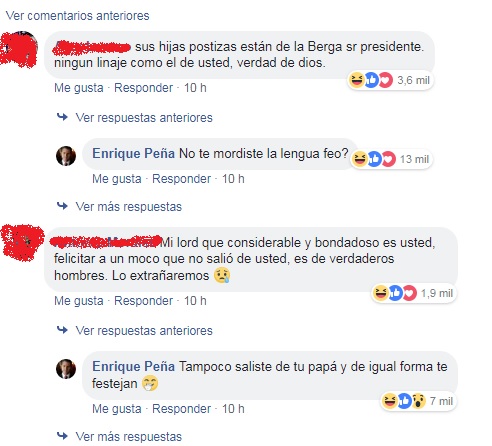Like the 'Mi lord' comment with Me gusta
492x446 pixels.
click(79, 301)
